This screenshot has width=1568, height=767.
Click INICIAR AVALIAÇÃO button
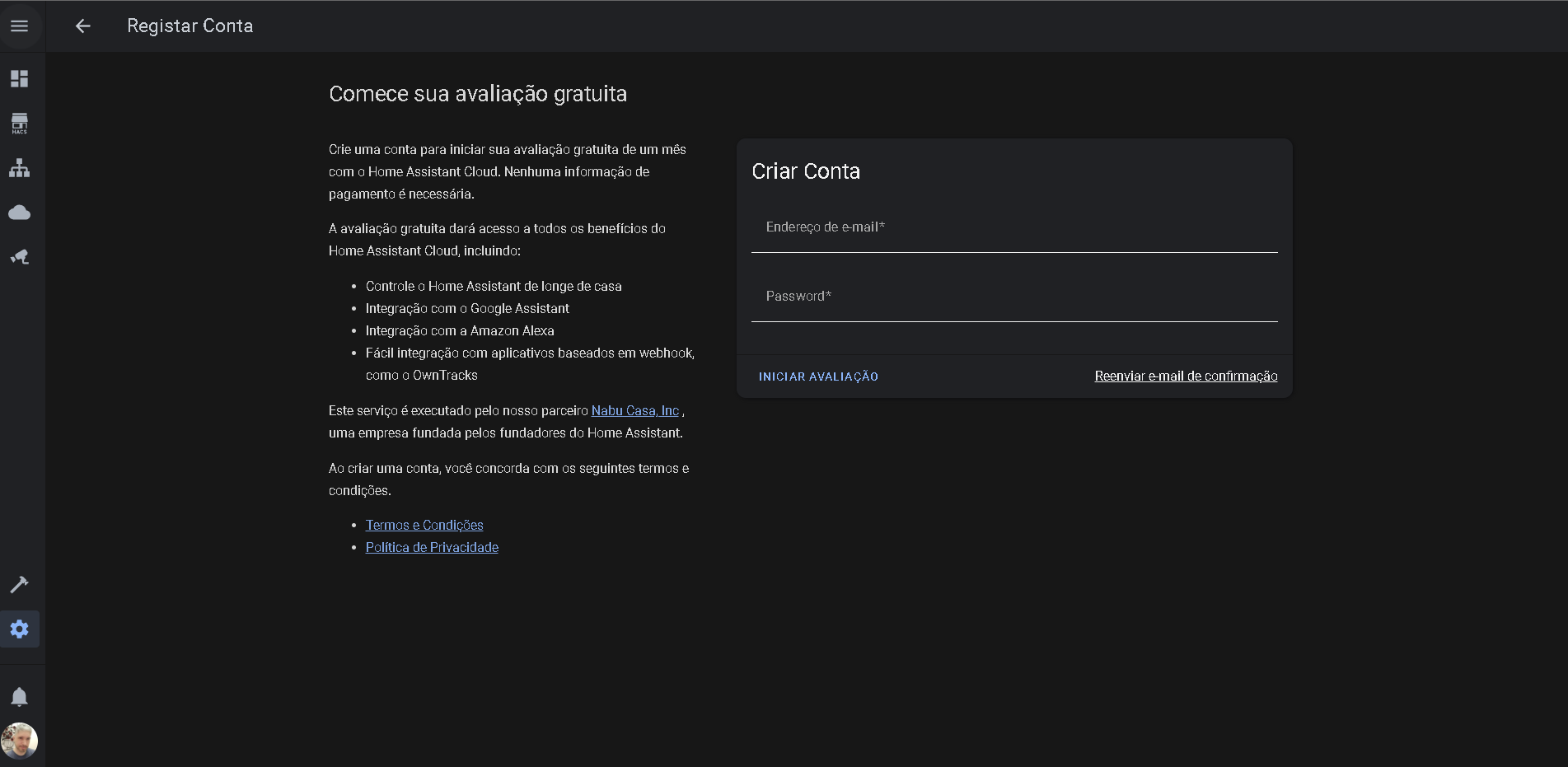pos(818,376)
